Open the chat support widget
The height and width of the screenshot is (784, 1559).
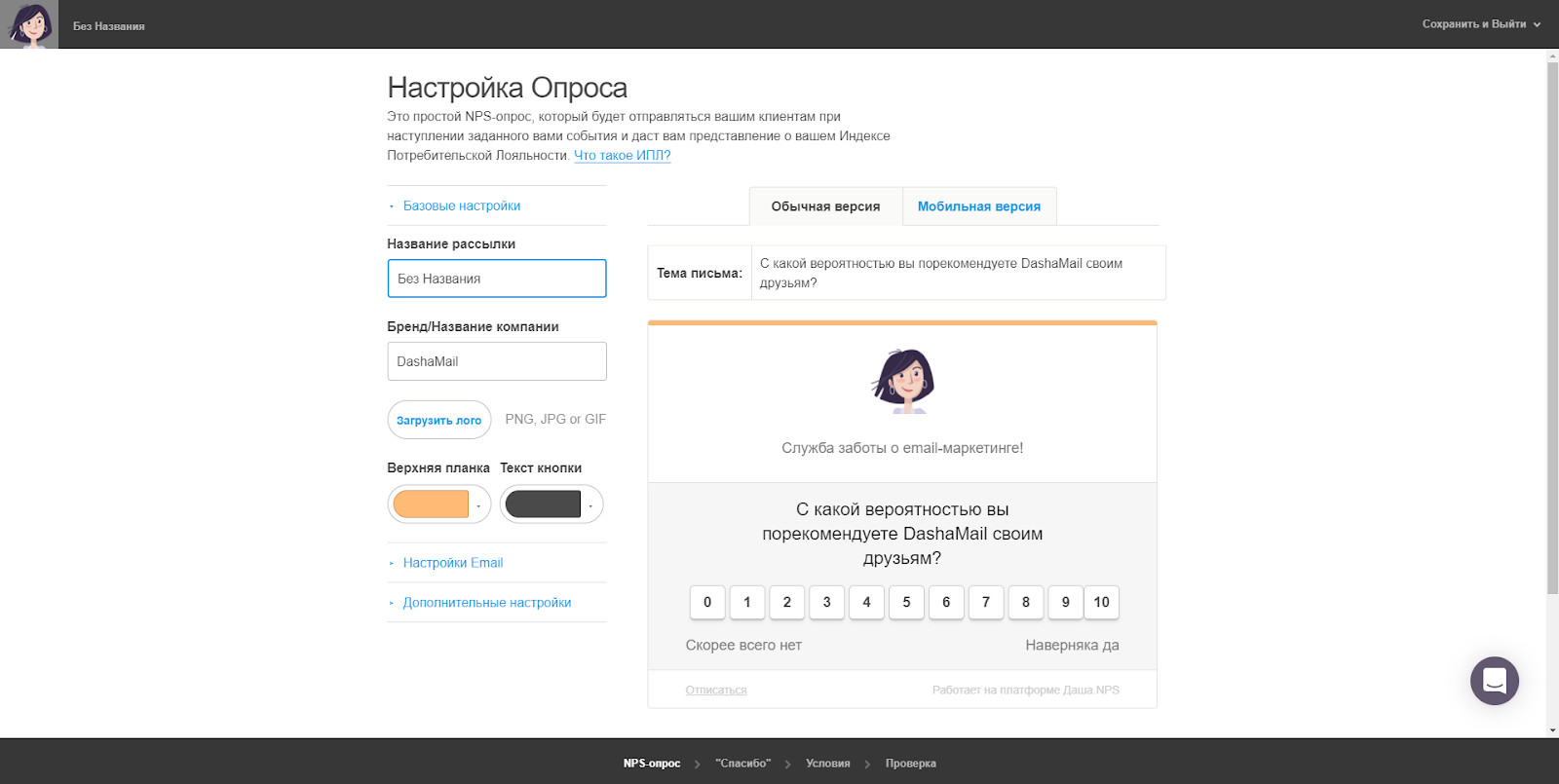coord(1495,681)
